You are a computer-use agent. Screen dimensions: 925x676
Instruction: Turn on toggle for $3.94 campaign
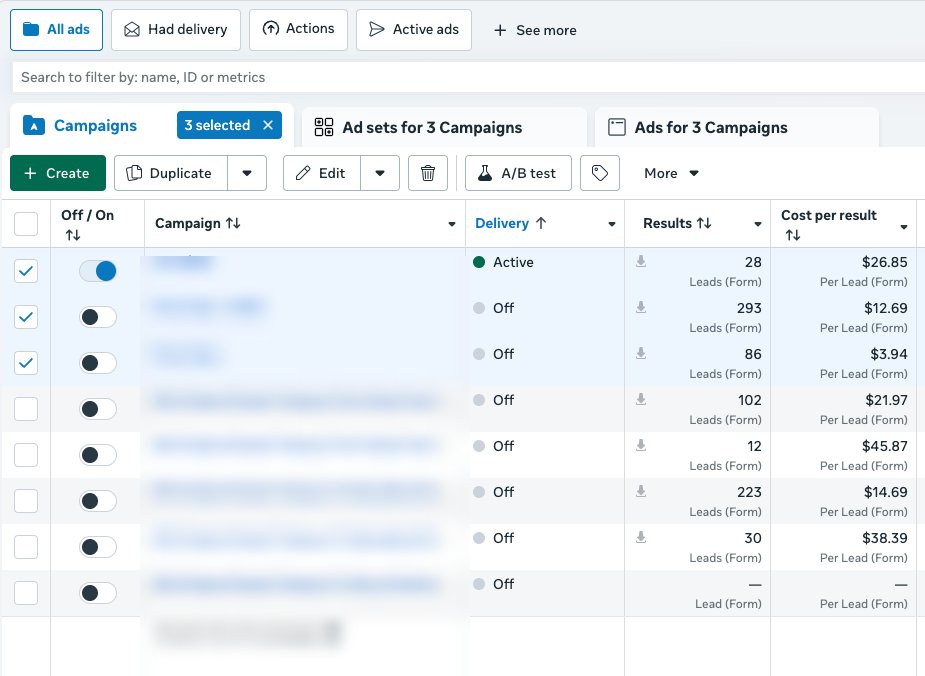tap(98, 363)
